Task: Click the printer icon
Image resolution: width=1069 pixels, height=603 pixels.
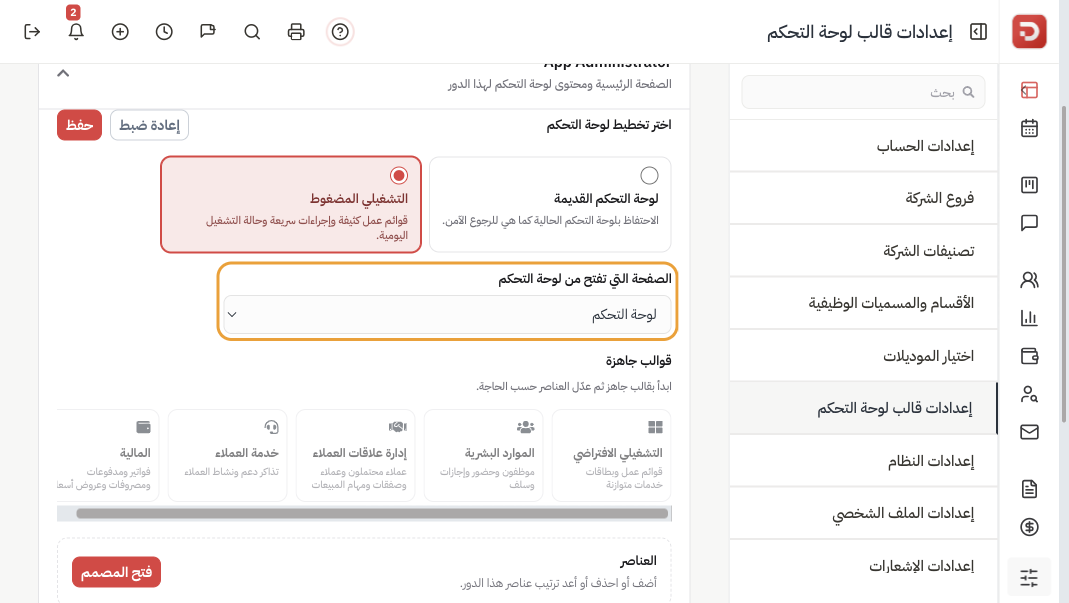Action: click(296, 32)
